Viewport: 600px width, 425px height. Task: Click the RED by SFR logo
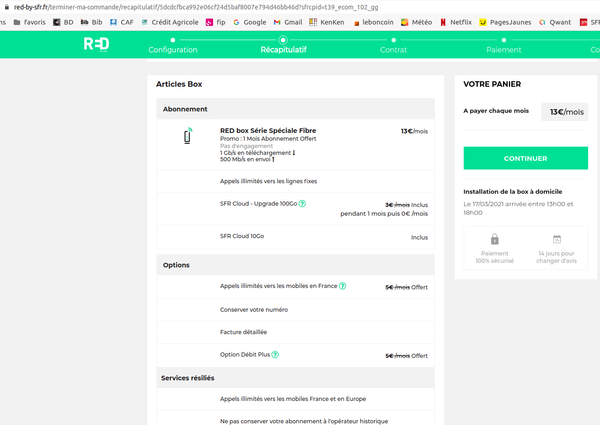pos(96,44)
